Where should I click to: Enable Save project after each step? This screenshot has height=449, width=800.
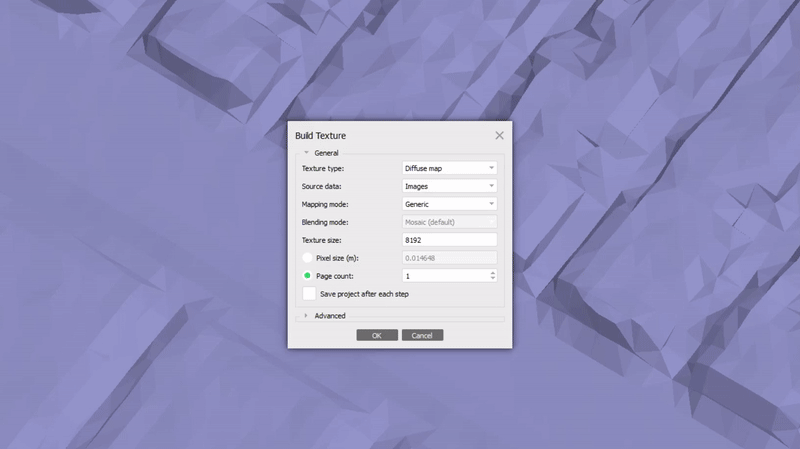[309, 294]
